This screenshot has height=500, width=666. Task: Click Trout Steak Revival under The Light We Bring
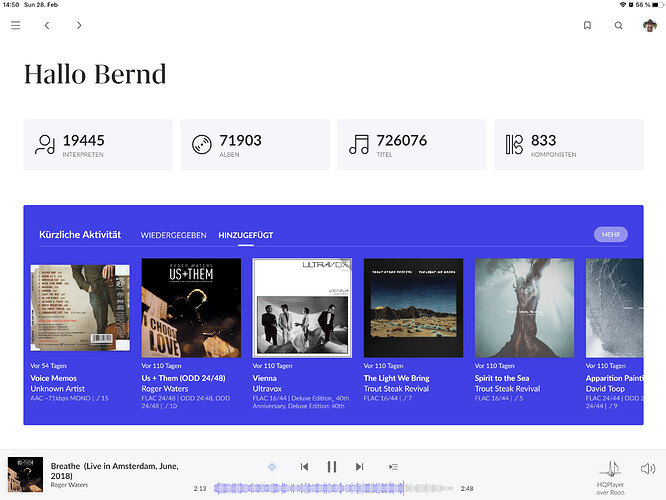396,389
